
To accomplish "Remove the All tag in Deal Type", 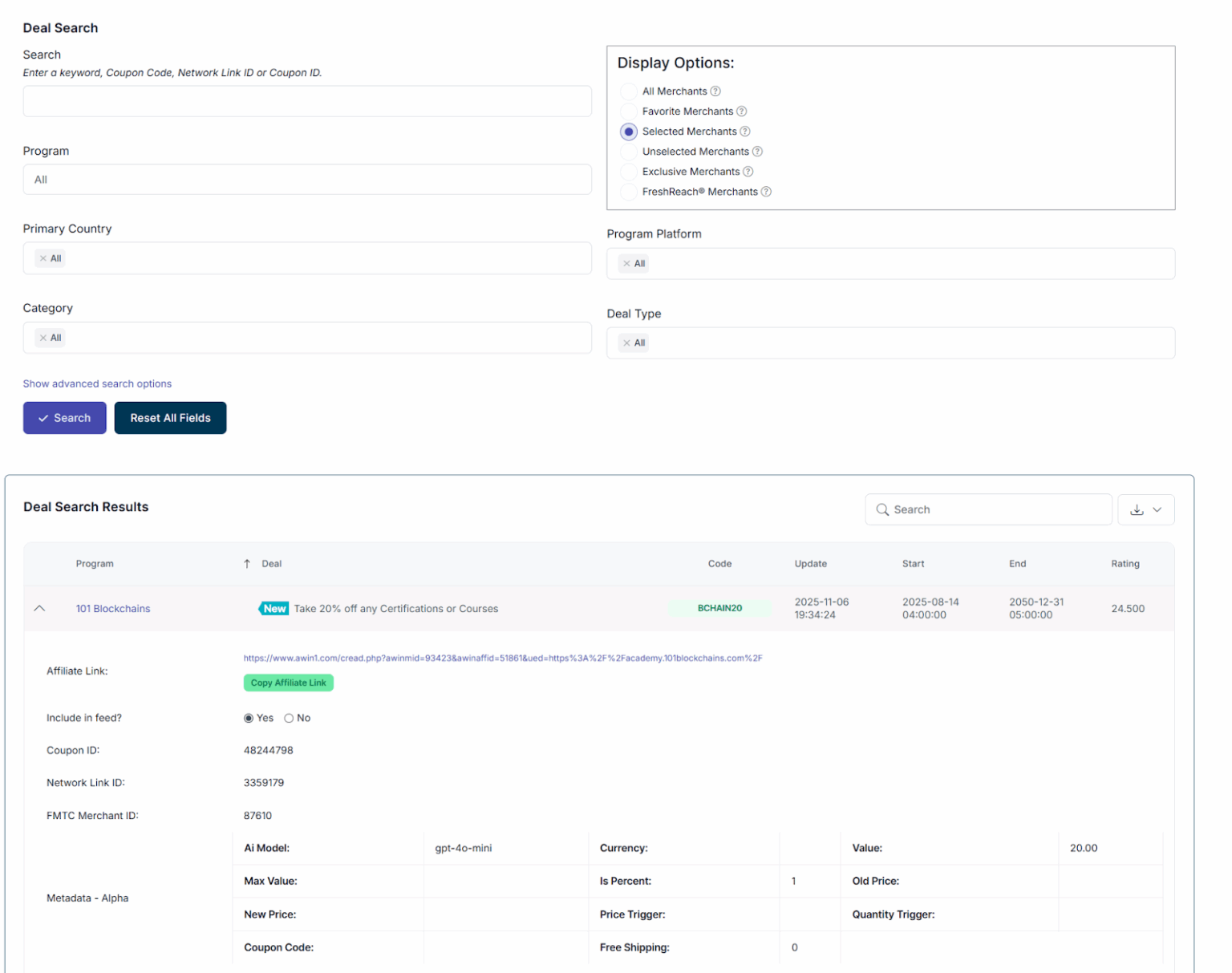I will 627,343.
